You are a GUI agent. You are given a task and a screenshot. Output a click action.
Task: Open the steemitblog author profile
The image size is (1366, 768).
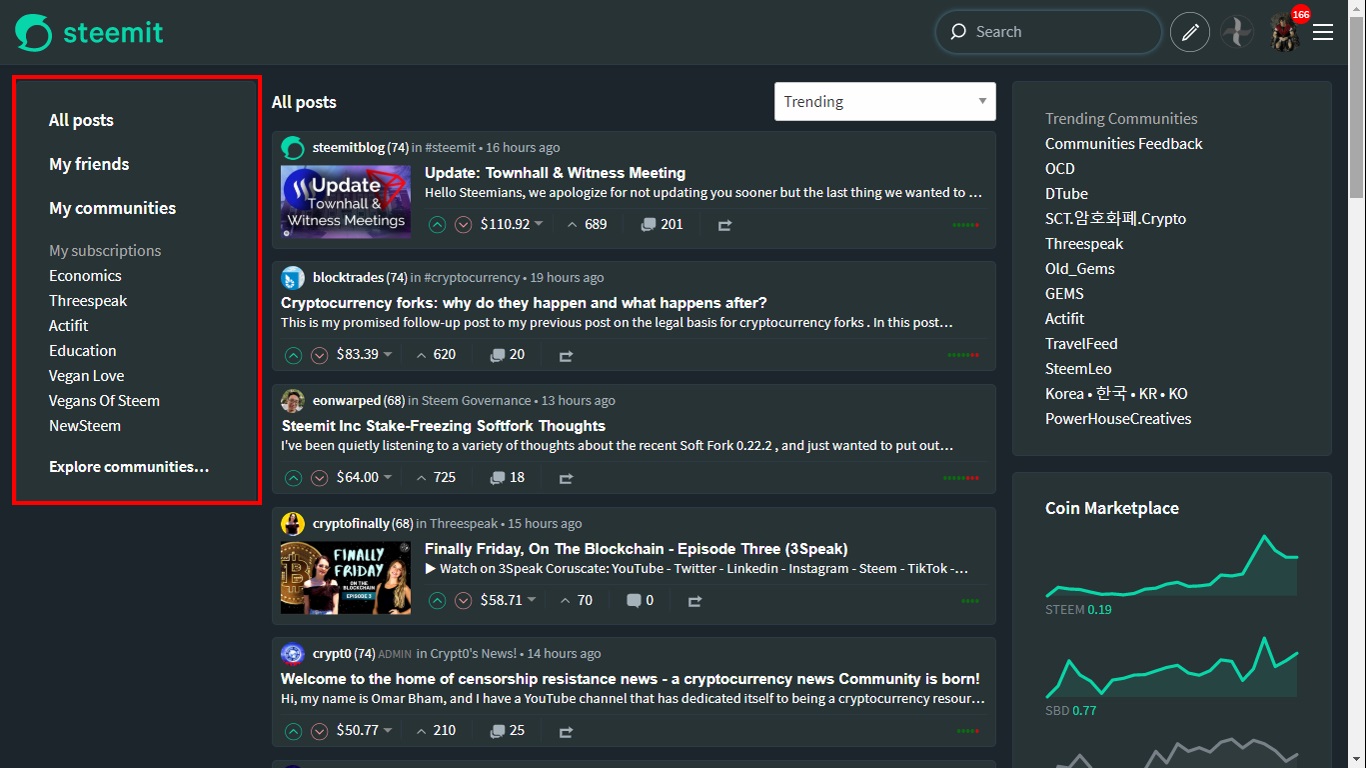click(x=348, y=147)
